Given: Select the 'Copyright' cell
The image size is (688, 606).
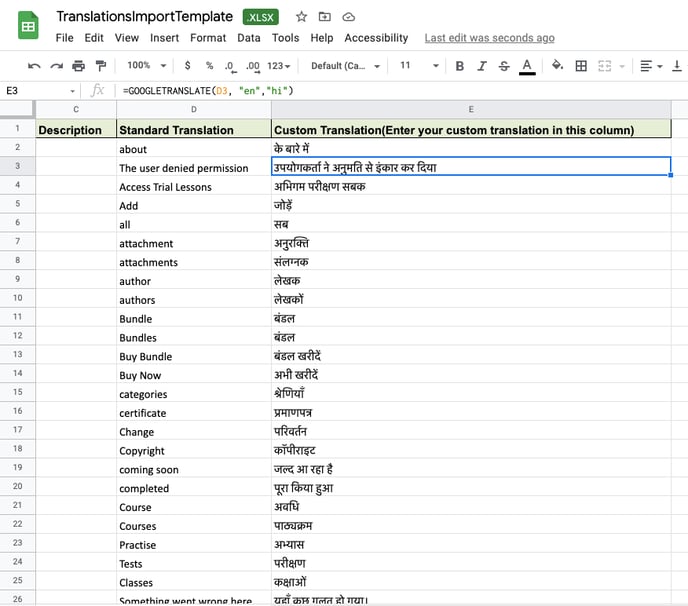Looking at the screenshot, I should coord(194,449).
